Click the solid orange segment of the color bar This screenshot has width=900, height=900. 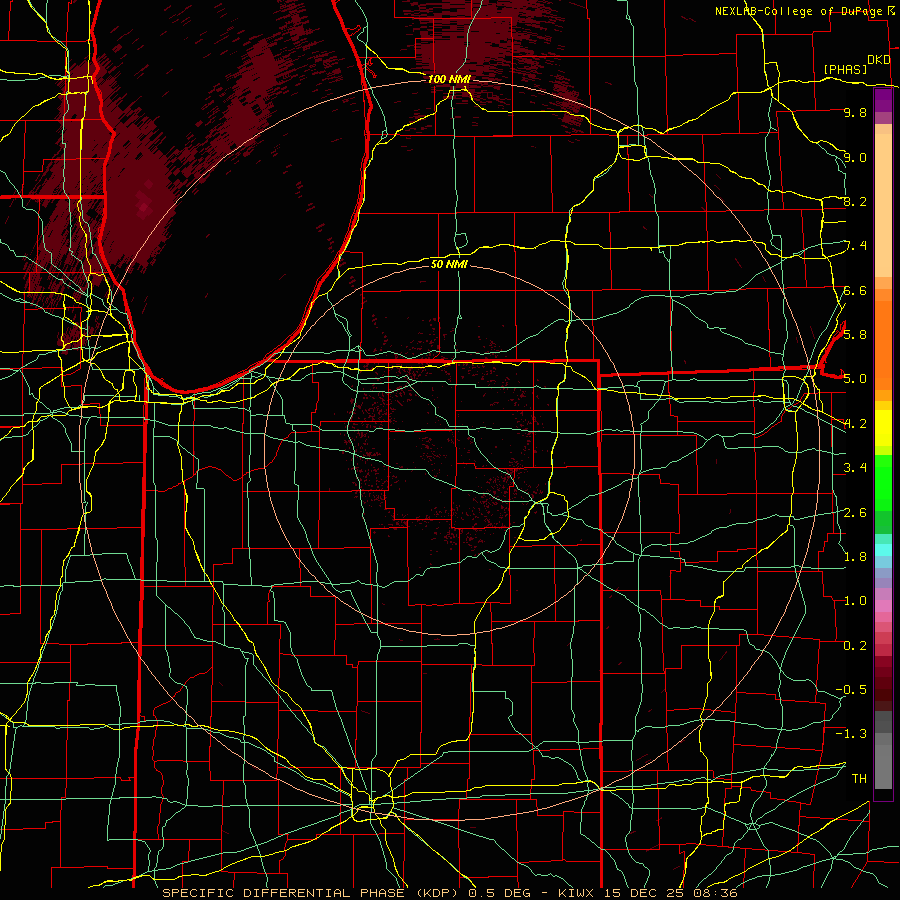point(883,345)
